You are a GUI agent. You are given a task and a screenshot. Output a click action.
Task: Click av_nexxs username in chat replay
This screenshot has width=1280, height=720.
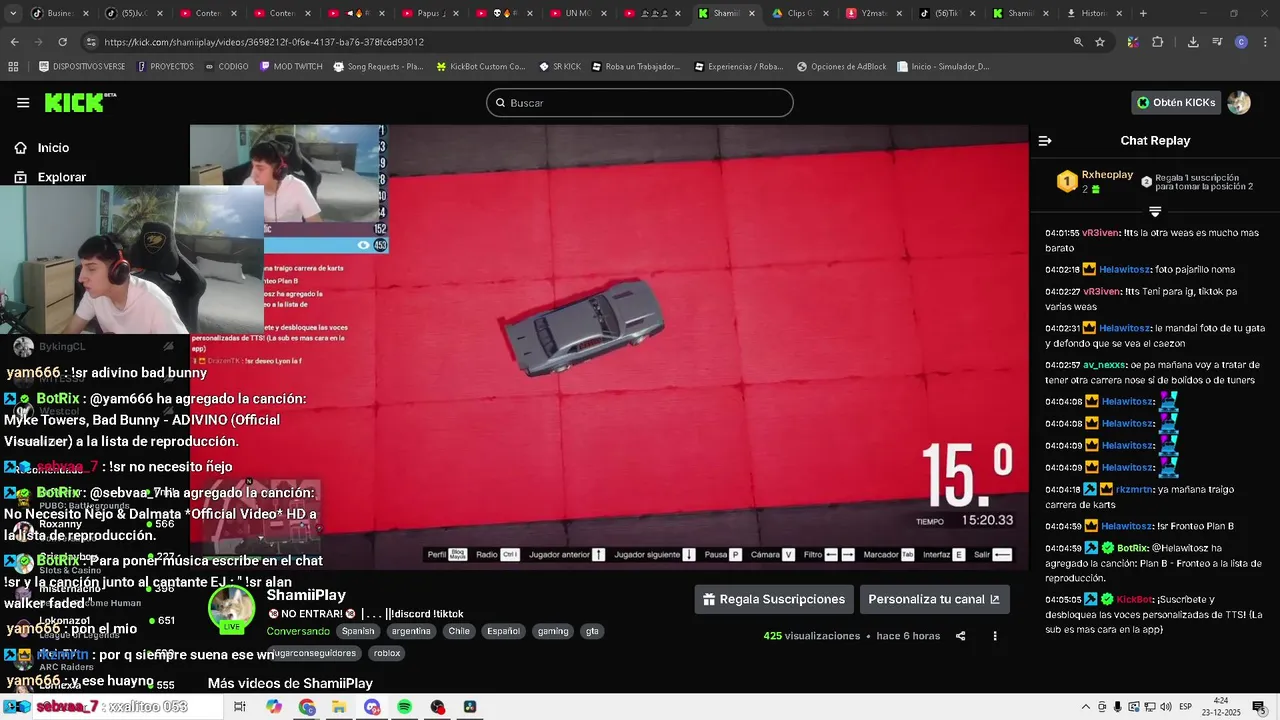(x=1105, y=365)
